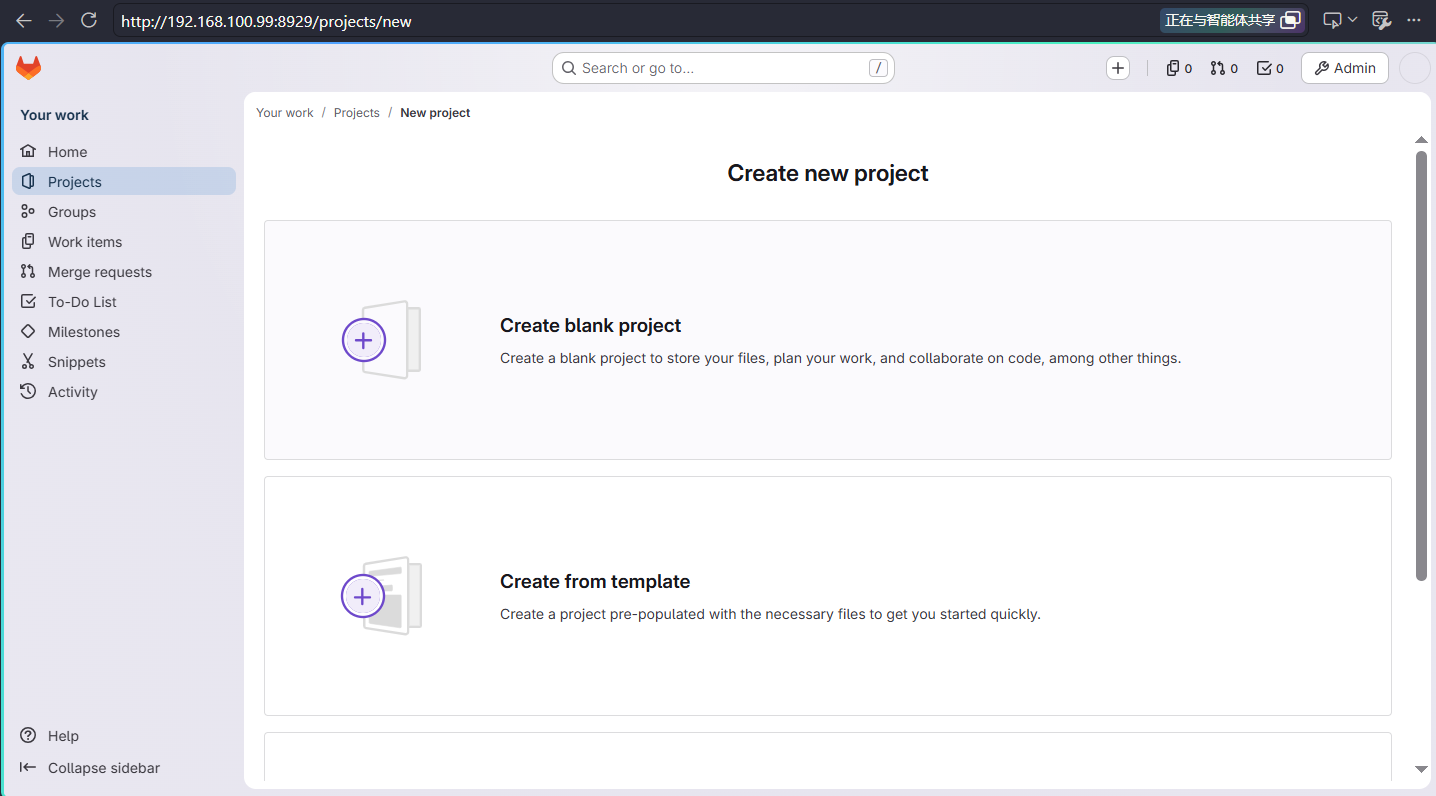The width and height of the screenshot is (1436, 796).
Task: Select Create from template heading
Action: coord(595,582)
